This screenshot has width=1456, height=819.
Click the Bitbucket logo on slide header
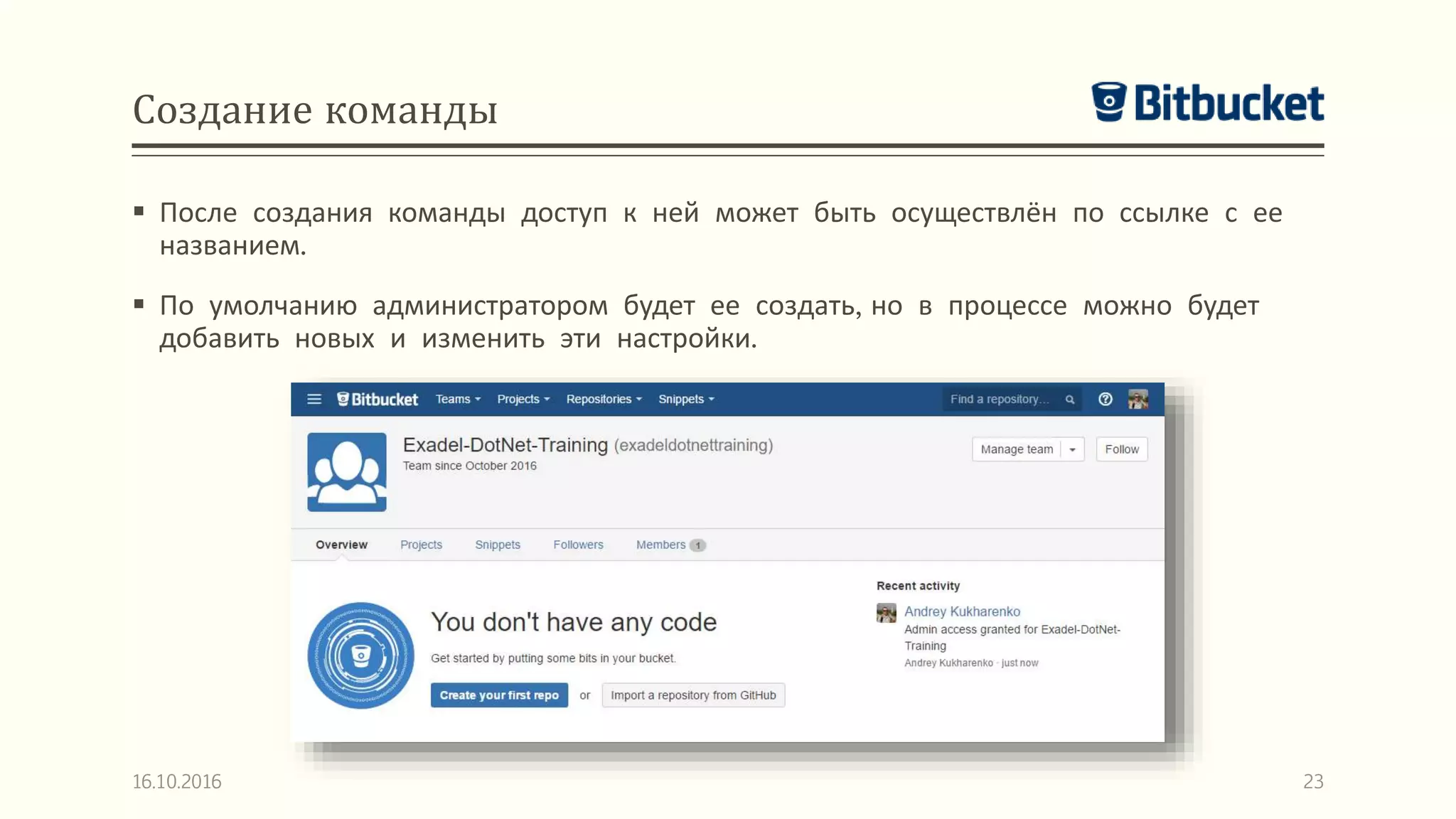[1207, 102]
